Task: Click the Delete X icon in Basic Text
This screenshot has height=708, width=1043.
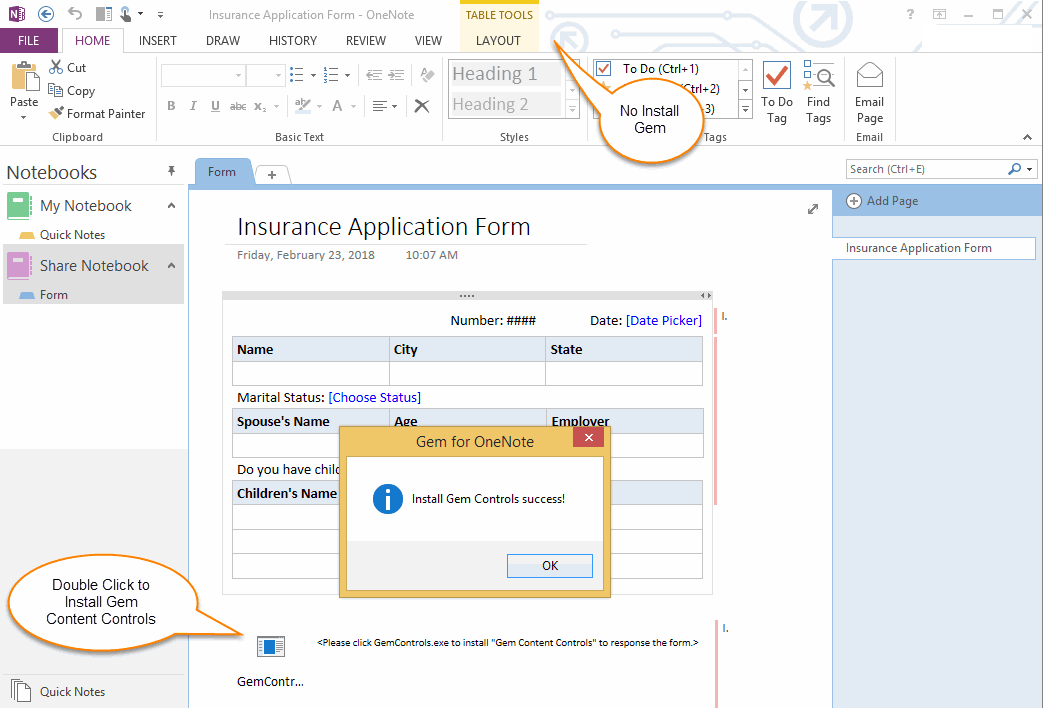Action: click(x=422, y=106)
